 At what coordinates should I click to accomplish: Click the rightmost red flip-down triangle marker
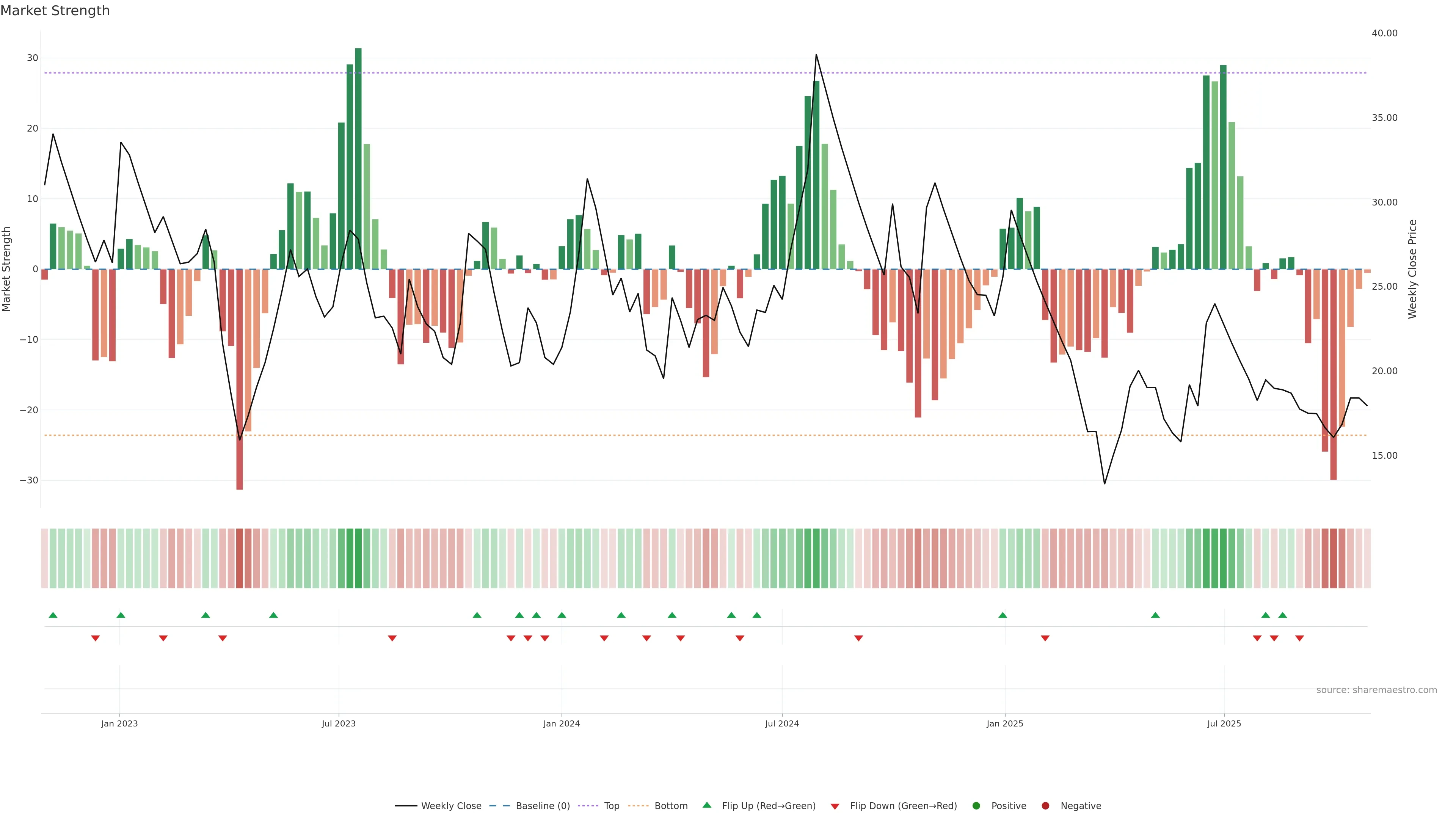[1299, 638]
